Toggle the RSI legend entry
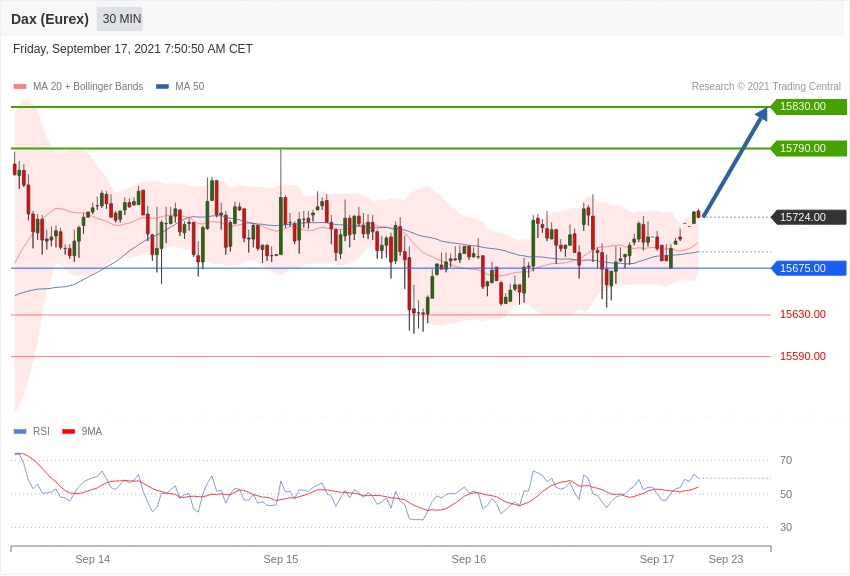Image resolution: width=850 pixels, height=576 pixels. tap(31, 431)
